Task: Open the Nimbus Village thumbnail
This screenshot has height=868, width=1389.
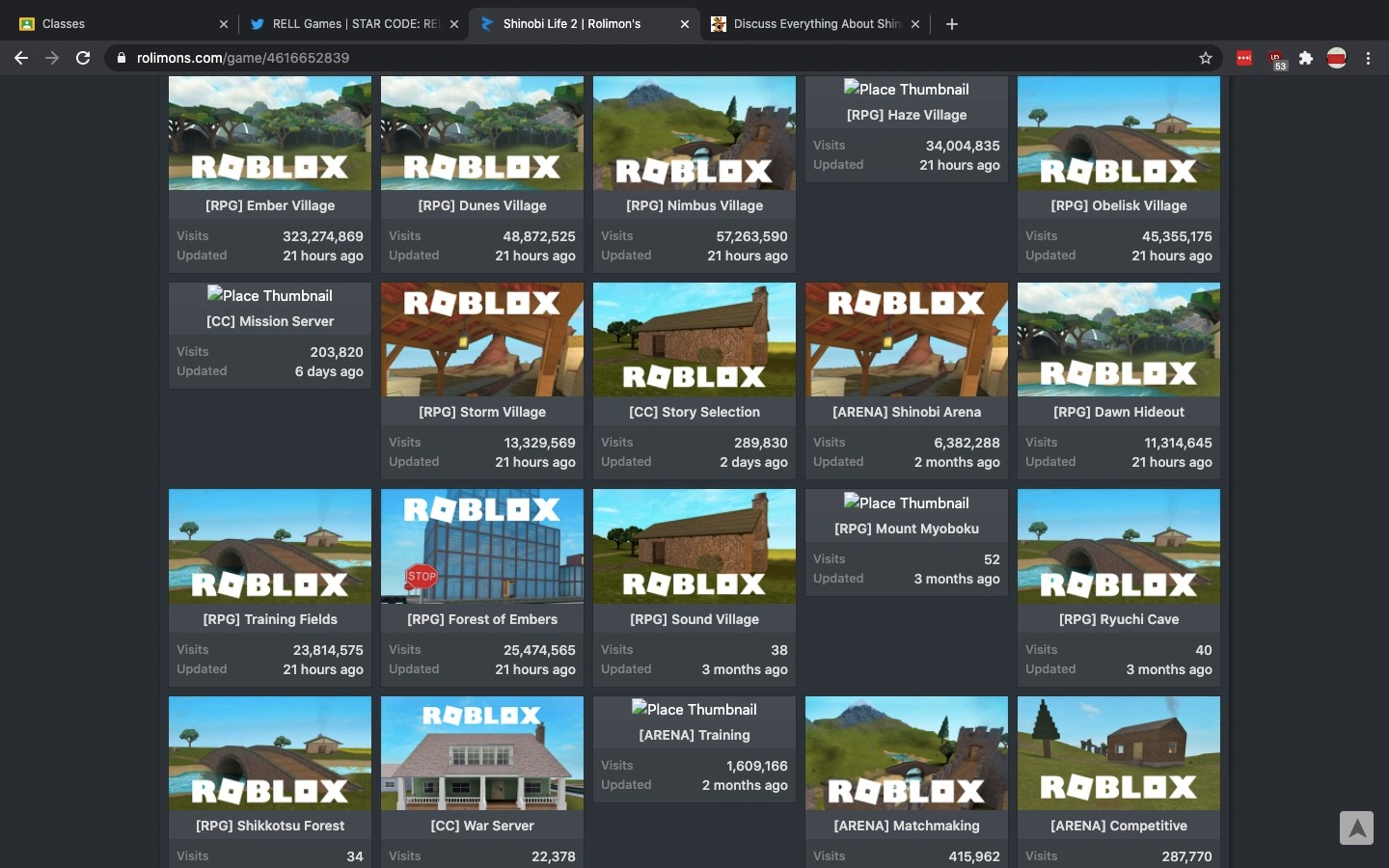Action: coord(694,133)
